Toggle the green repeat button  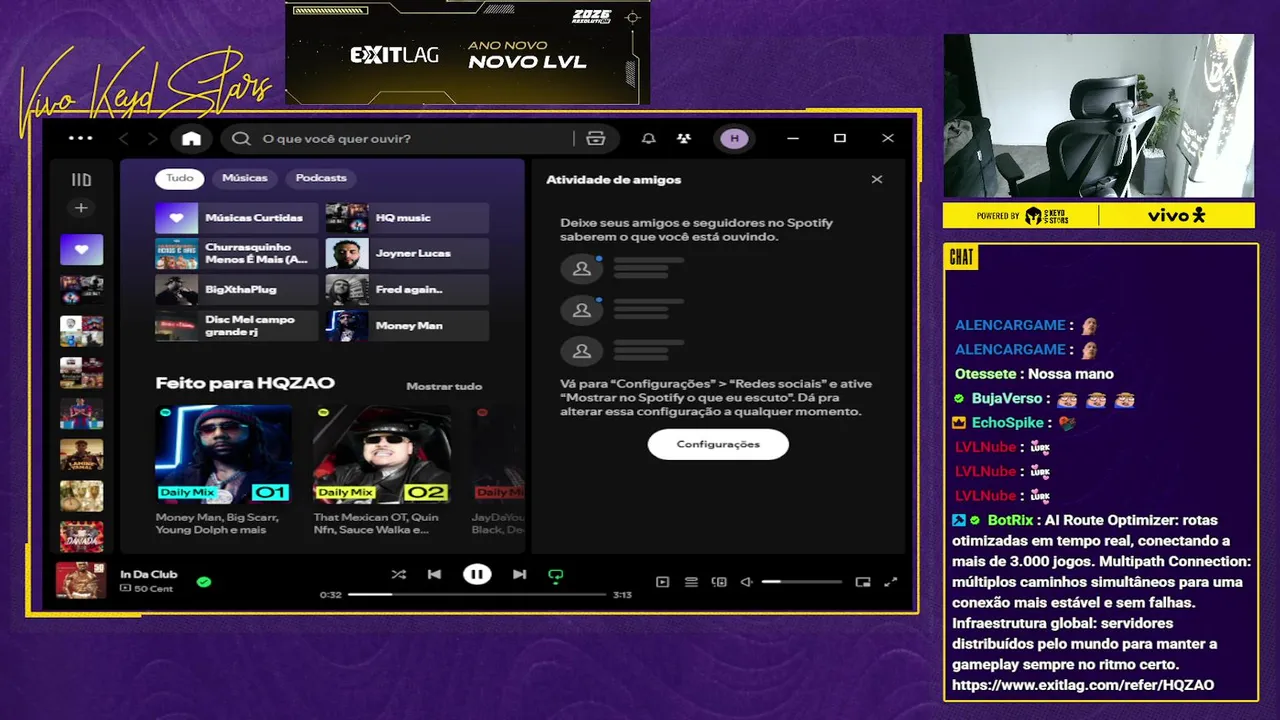pyautogui.click(x=556, y=575)
